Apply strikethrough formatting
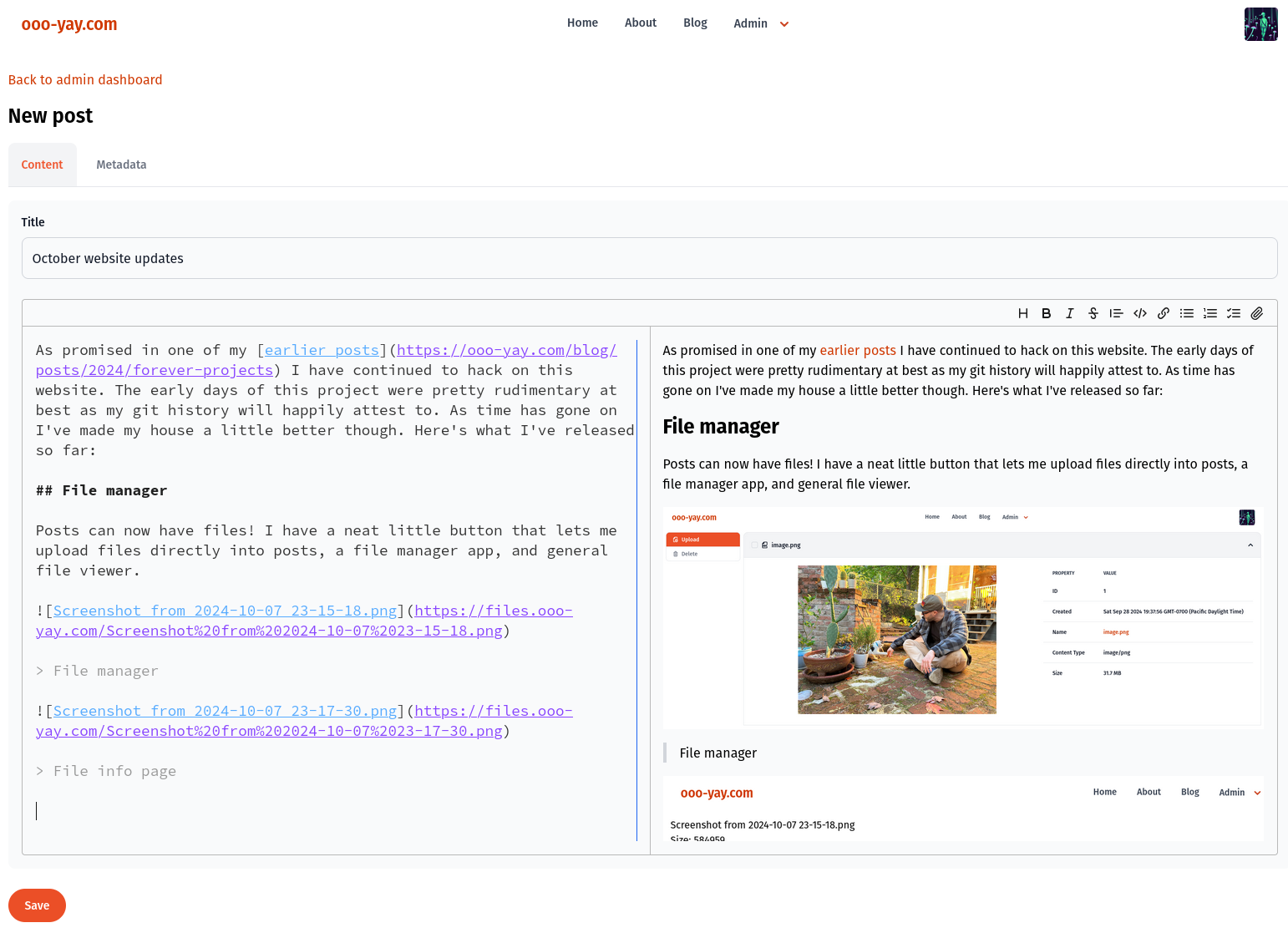 coord(1093,313)
